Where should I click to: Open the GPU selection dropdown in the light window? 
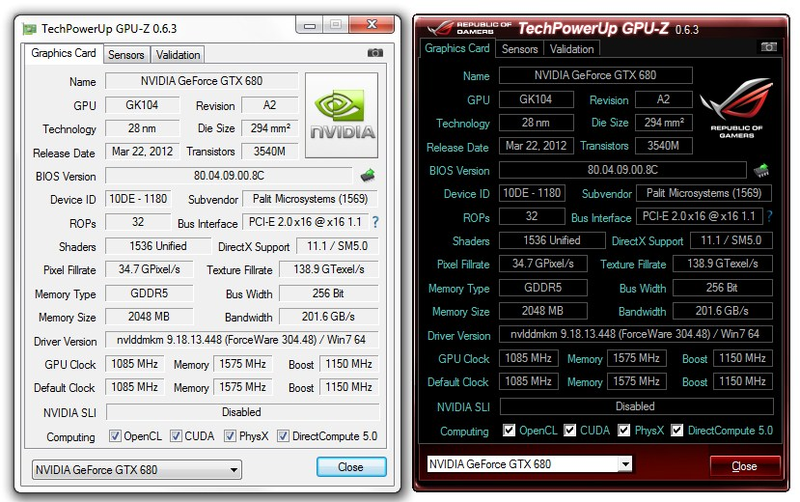click(x=137, y=469)
